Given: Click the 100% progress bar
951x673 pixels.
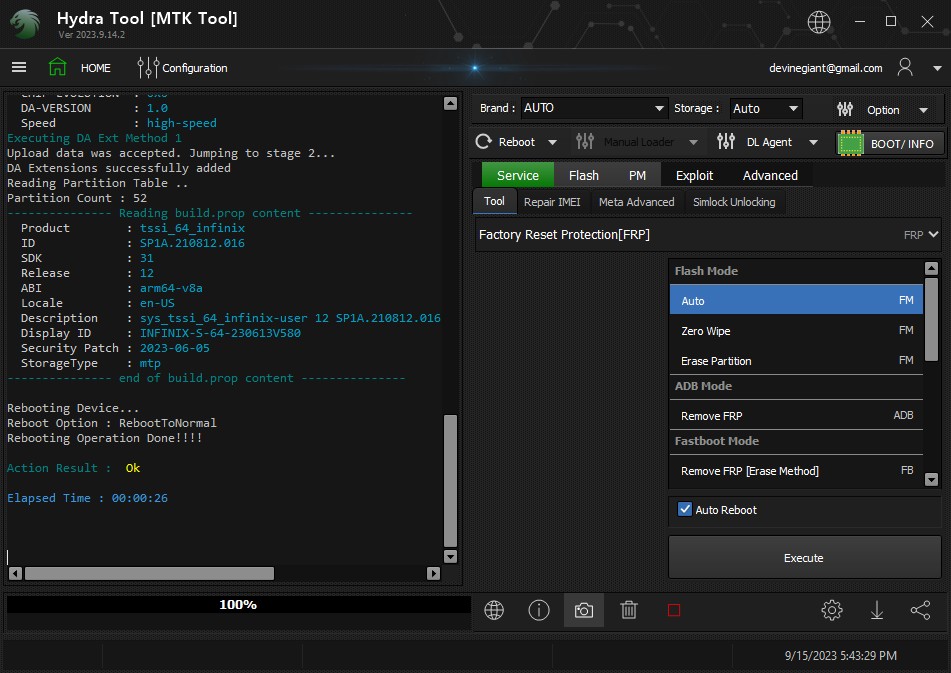Looking at the screenshot, I should tap(238, 604).
